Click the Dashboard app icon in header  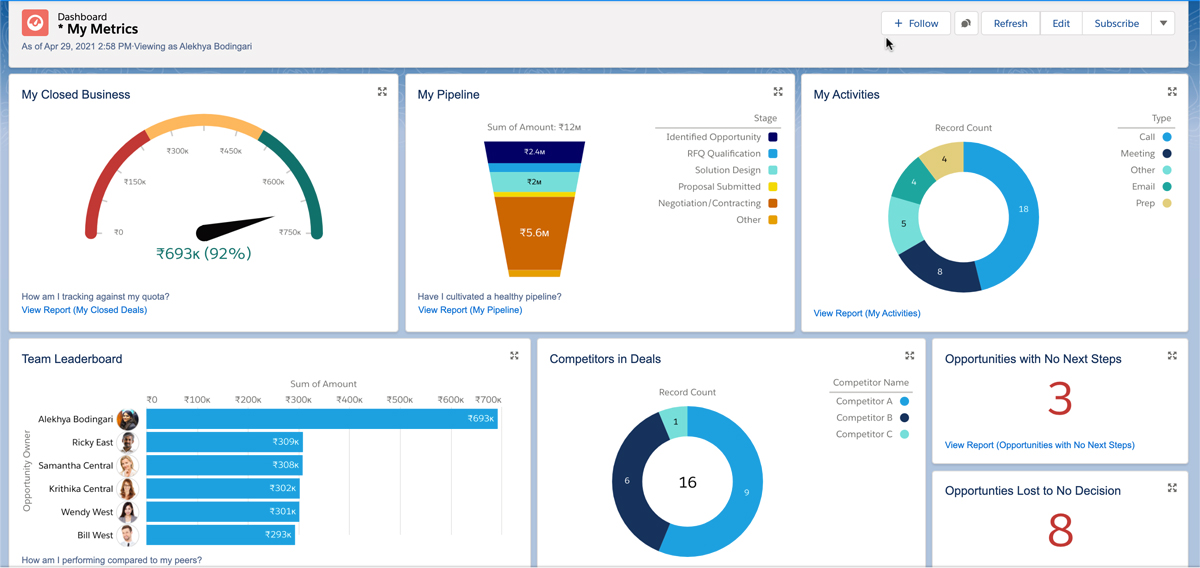(x=35, y=23)
